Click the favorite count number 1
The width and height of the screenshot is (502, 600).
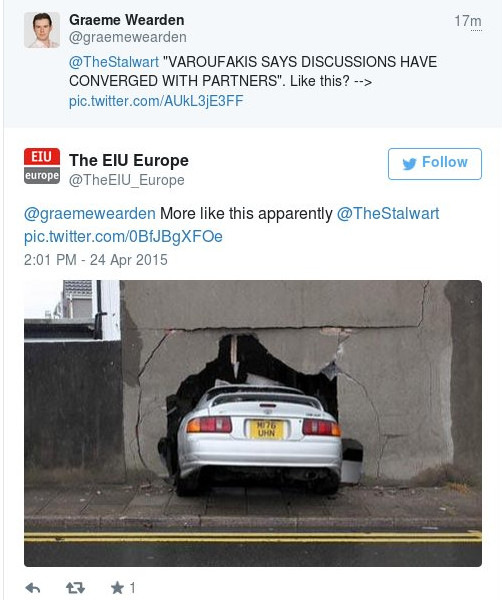(132, 587)
